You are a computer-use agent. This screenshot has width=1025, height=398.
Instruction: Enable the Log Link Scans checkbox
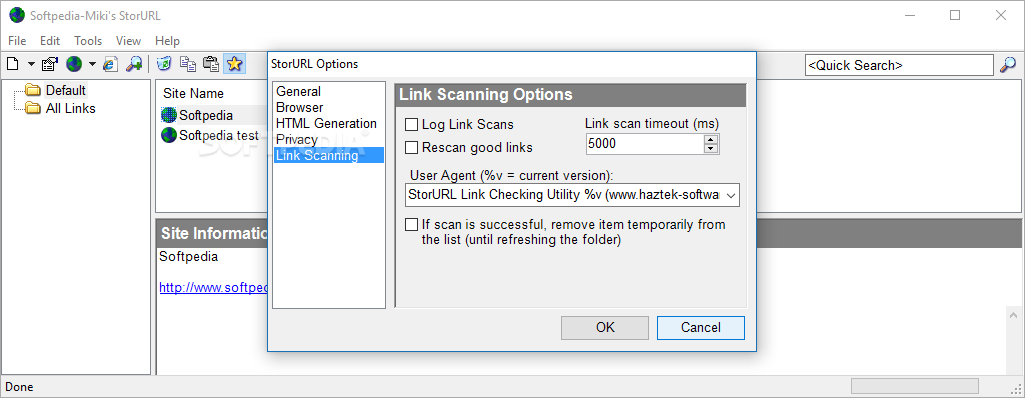pos(411,124)
